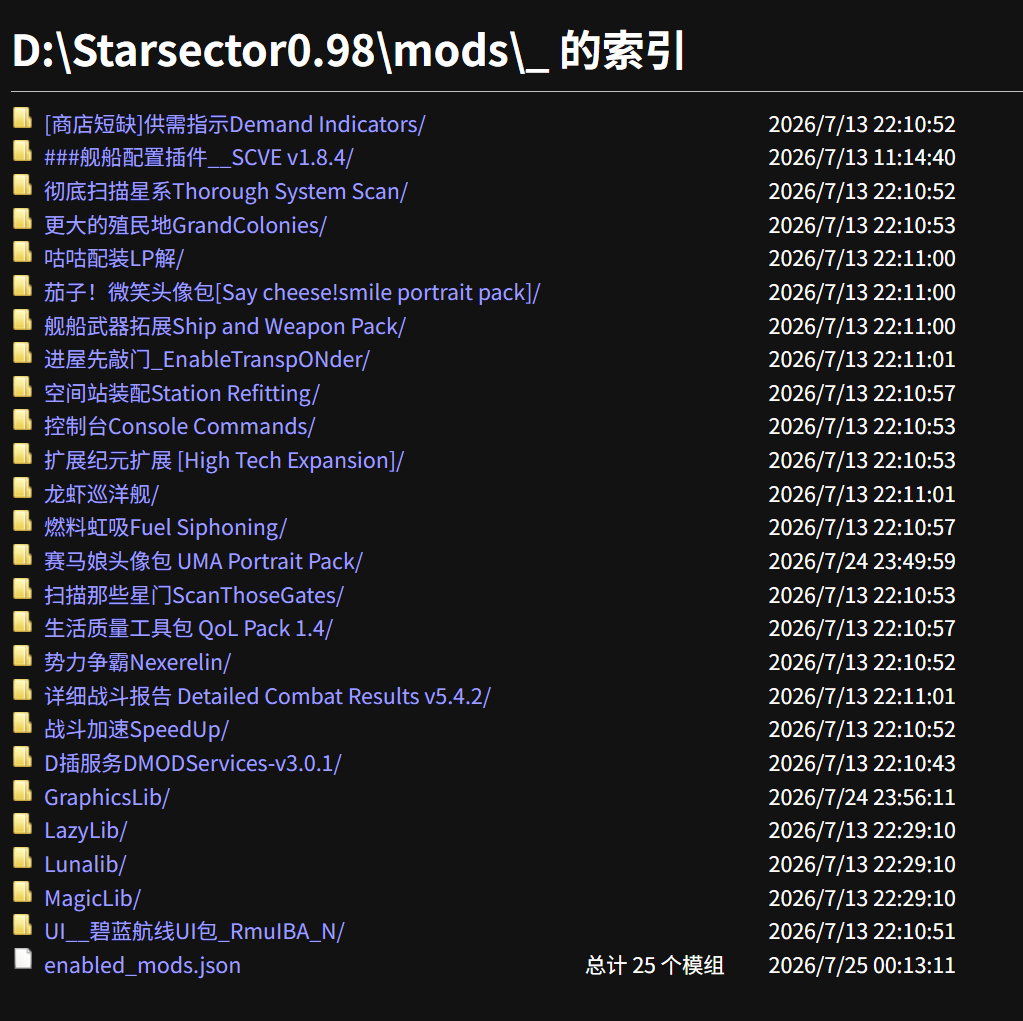Click folder icon beside LazyLib
This screenshot has width=1023, height=1021.
coord(23,825)
